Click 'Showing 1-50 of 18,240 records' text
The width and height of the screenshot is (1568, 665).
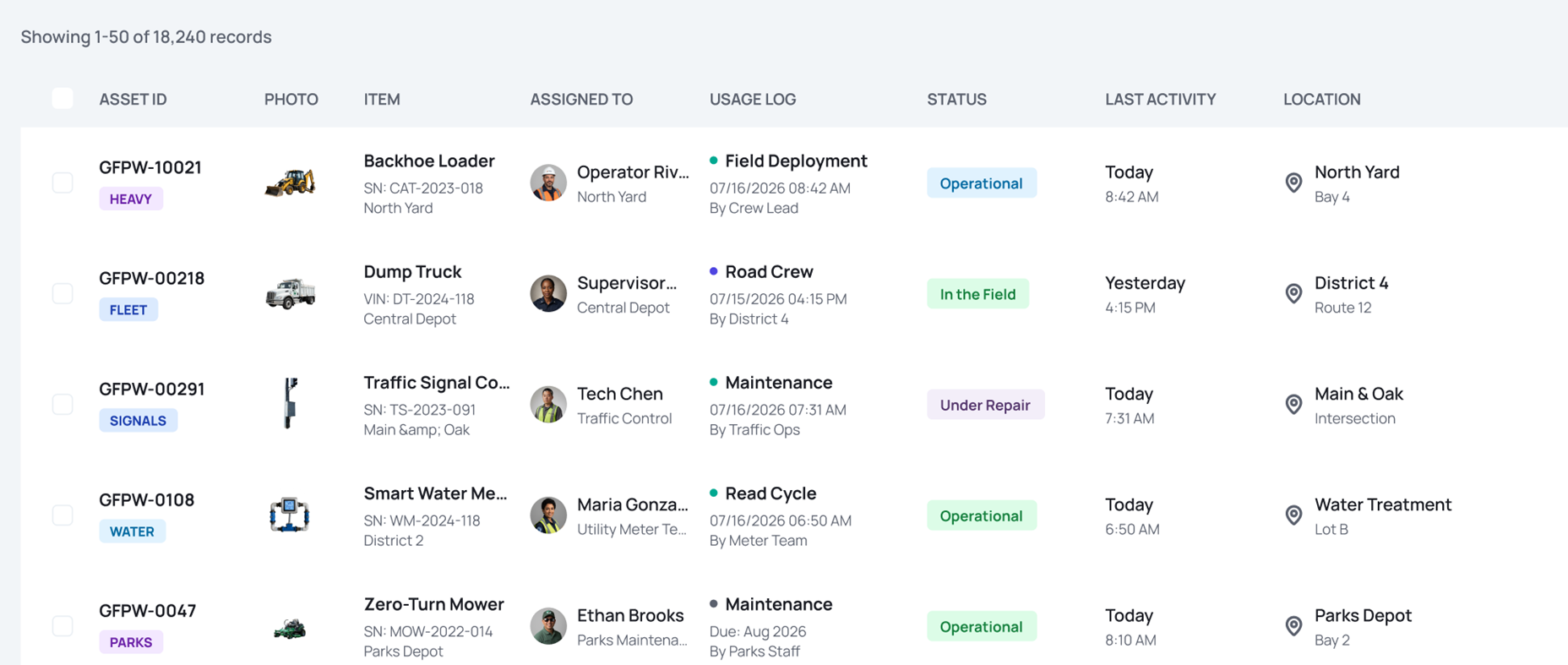pyautogui.click(x=146, y=36)
